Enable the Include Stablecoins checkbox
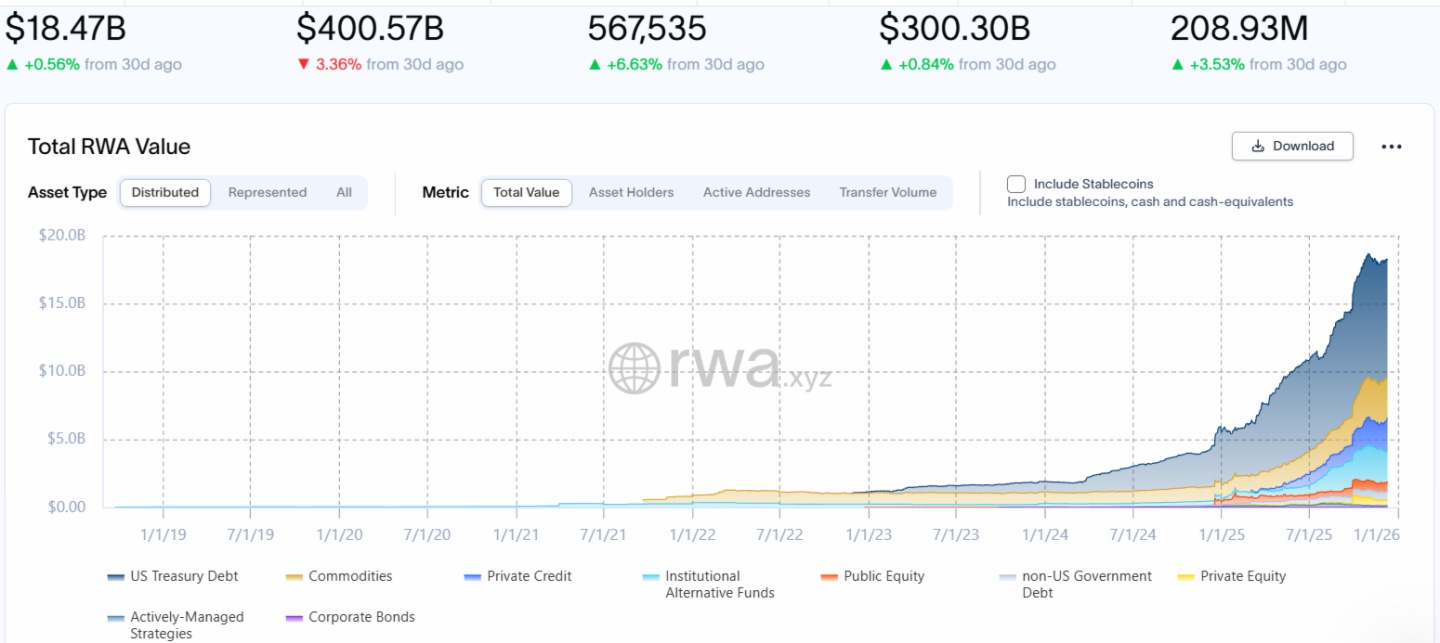Image resolution: width=1440 pixels, height=643 pixels. coord(1016,184)
